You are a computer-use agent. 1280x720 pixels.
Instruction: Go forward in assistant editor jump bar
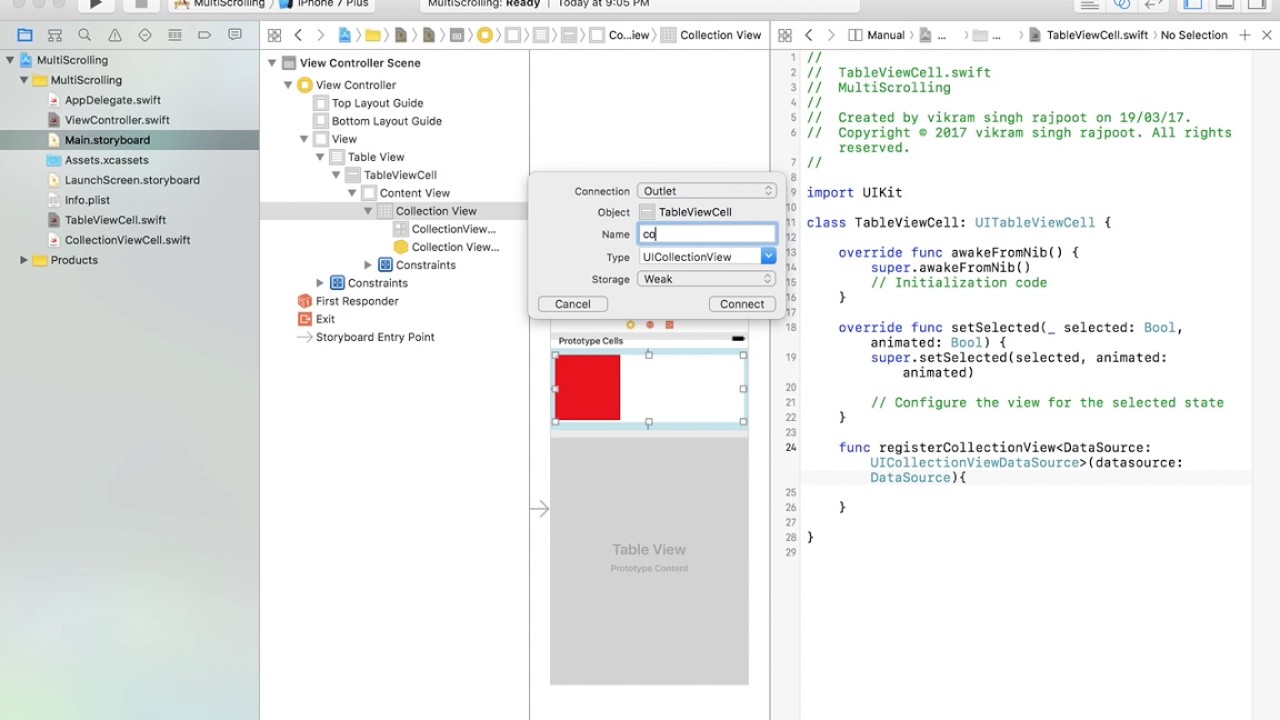coord(832,35)
